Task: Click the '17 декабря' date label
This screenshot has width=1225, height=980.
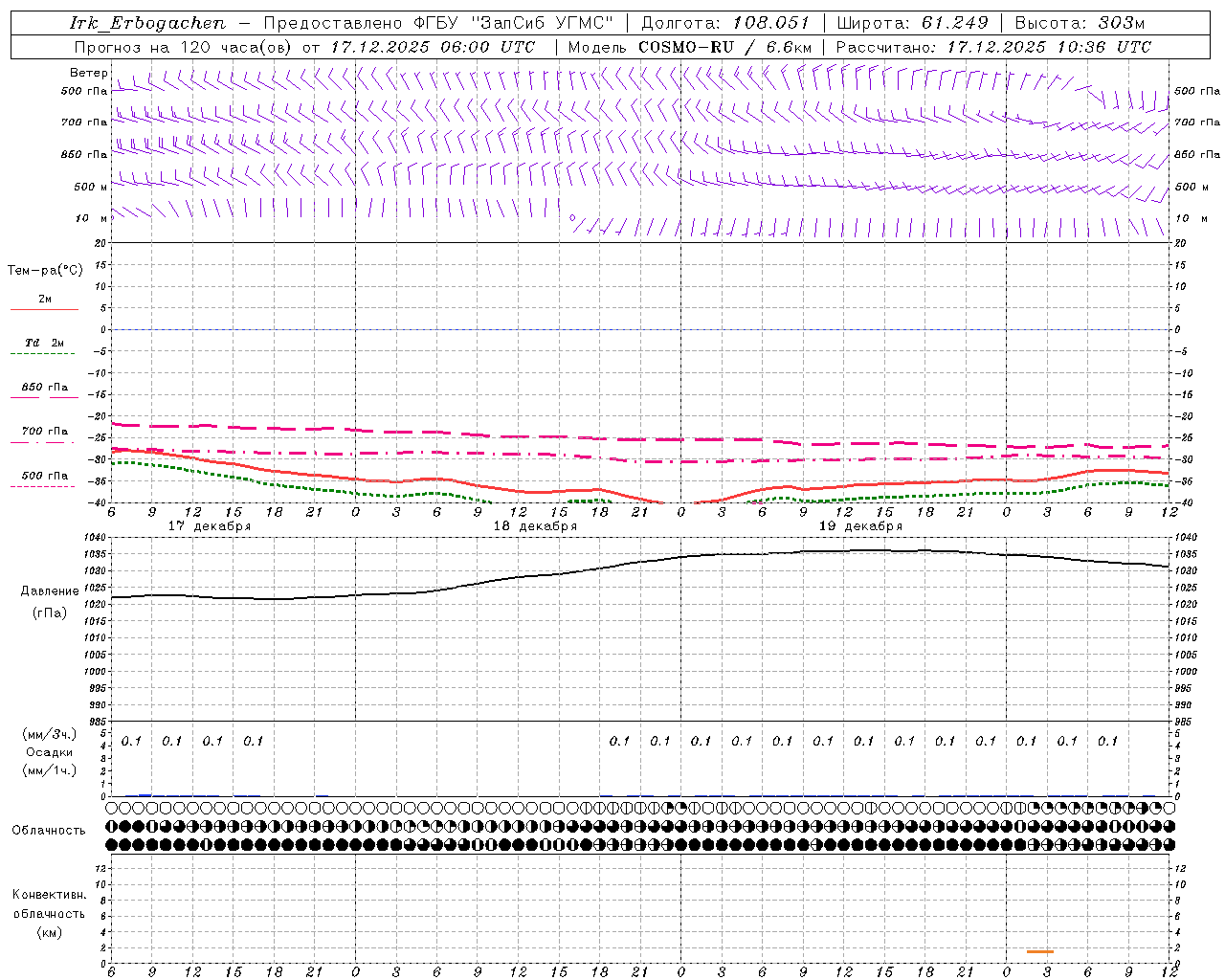Action: tap(210, 526)
